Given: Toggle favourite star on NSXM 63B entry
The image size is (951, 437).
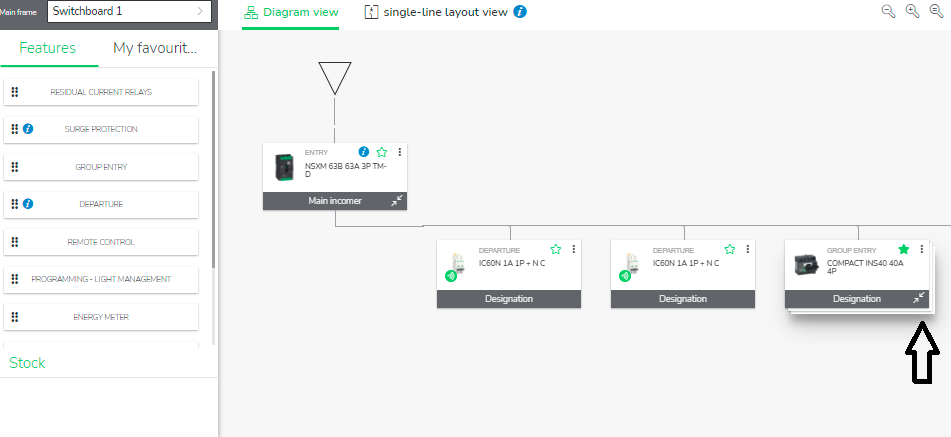Looking at the screenshot, I should [381, 152].
